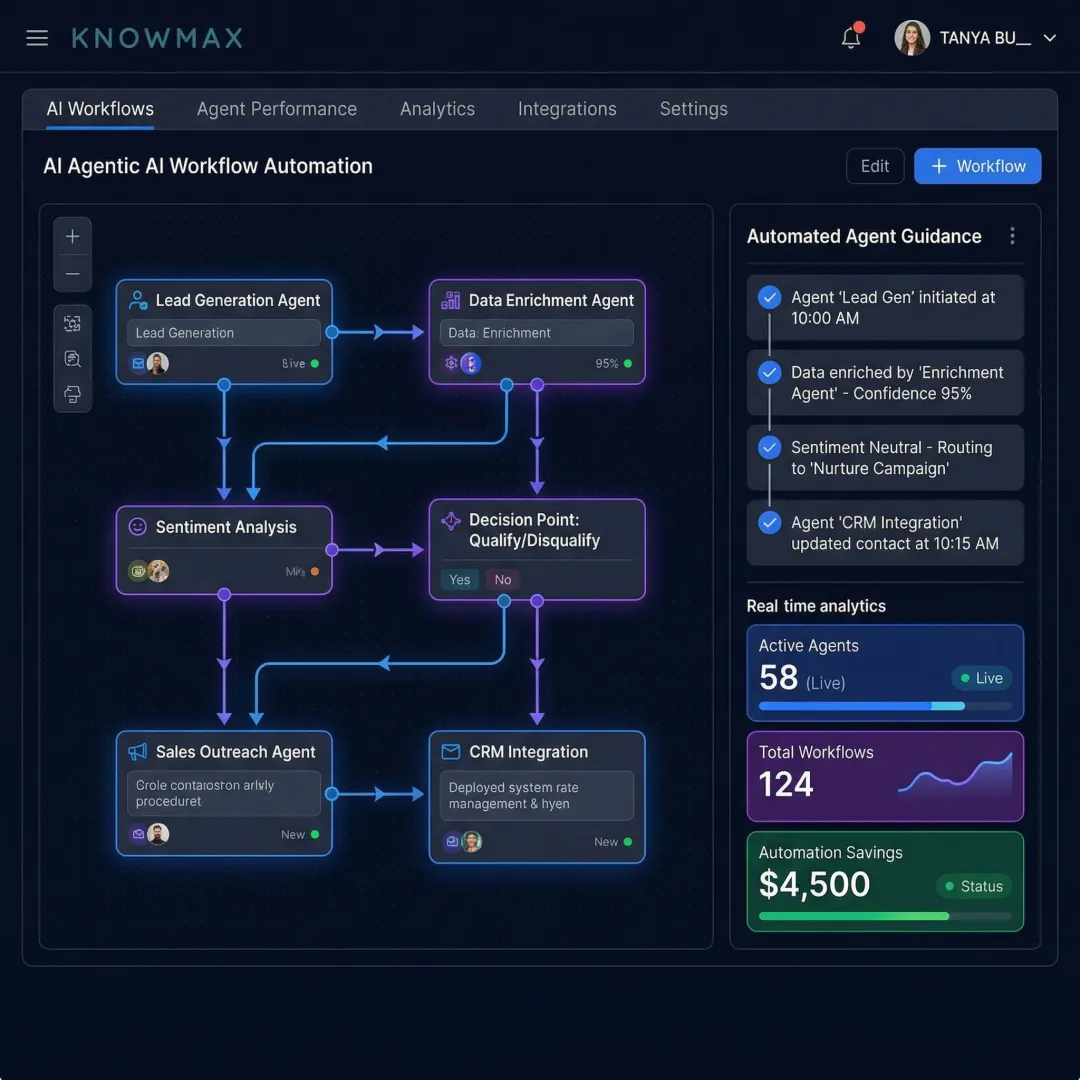Click the 124 total workflows value
Image resolution: width=1080 pixels, height=1080 pixels.
coord(786,784)
